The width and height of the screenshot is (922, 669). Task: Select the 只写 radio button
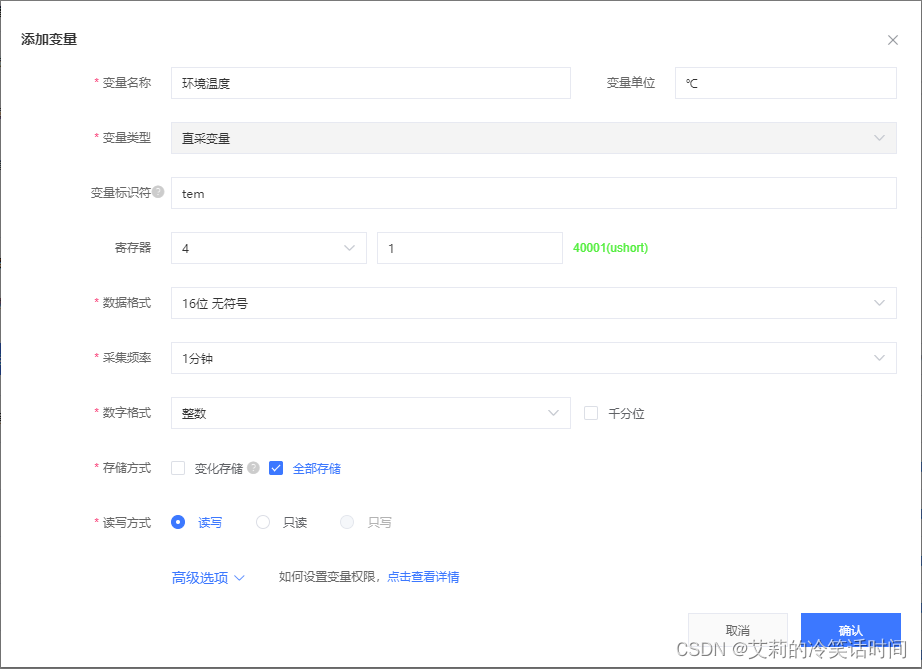point(347,522)
